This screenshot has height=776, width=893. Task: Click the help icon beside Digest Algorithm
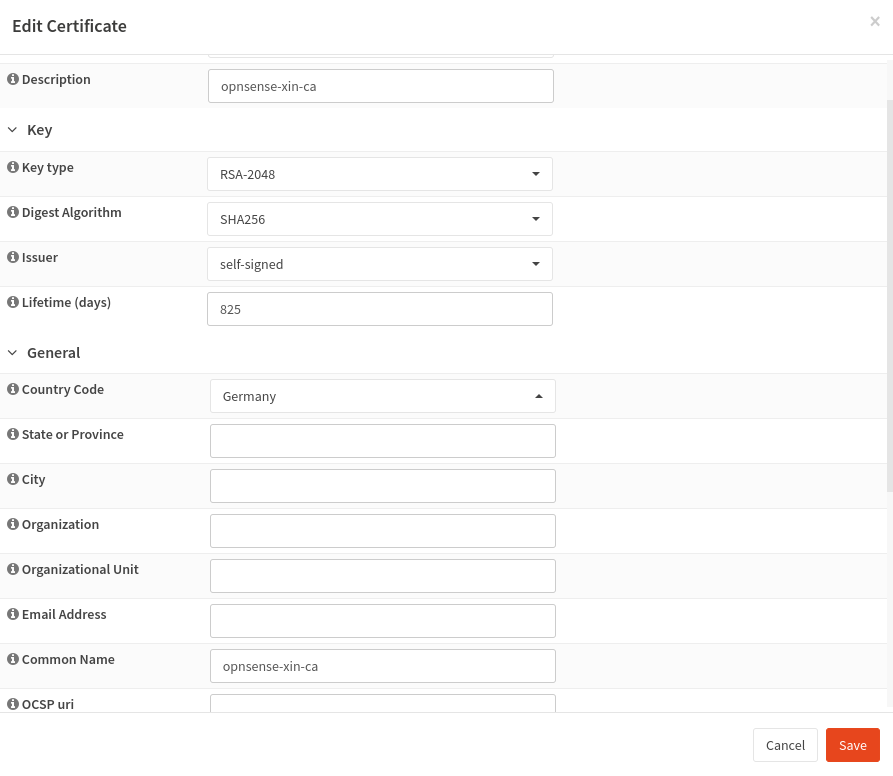[x=13, y=212]
